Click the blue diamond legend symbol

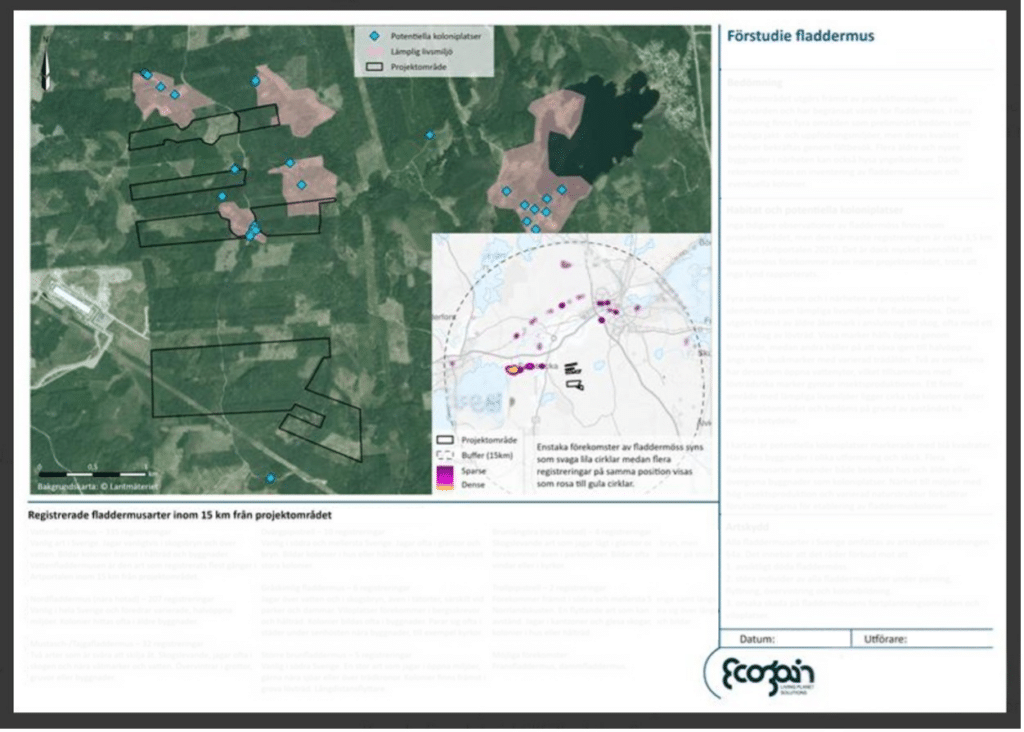(x=372, y=34)
